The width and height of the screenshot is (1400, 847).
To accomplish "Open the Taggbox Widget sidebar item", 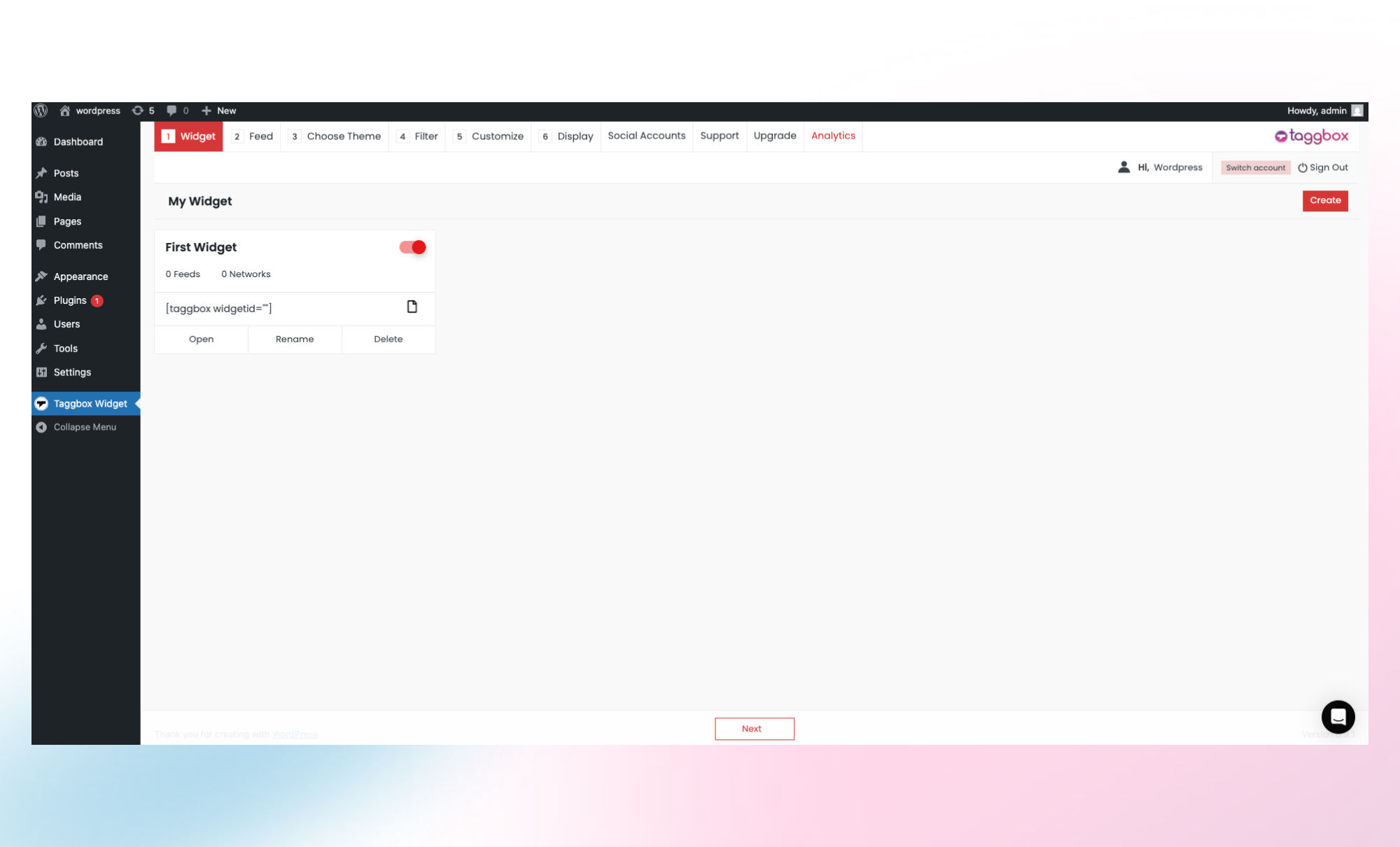I will click(x=89, y=403).
